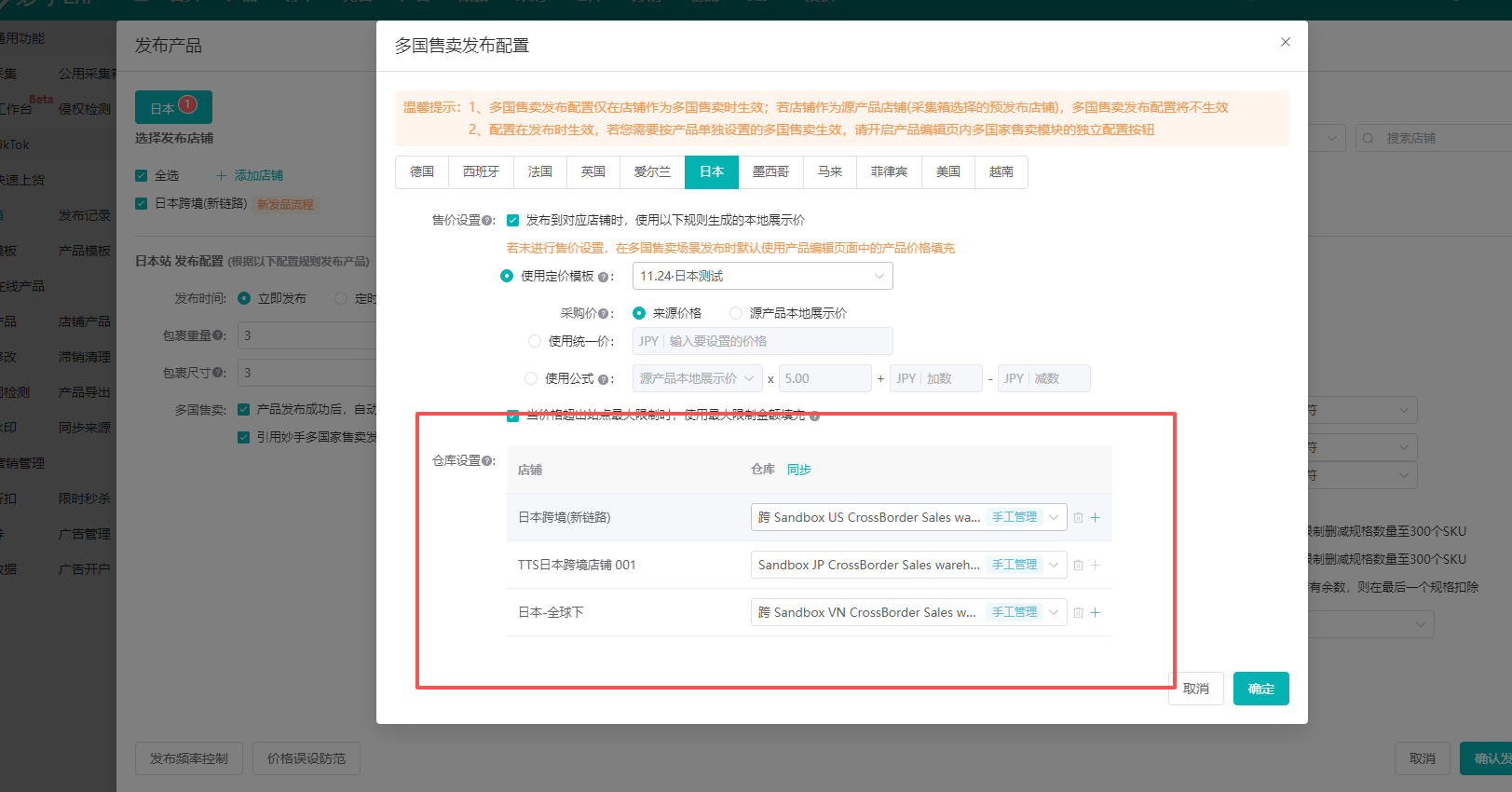
Task: Choose 源产品本地展示价 radio for 采购价
Action: point(736,313)
